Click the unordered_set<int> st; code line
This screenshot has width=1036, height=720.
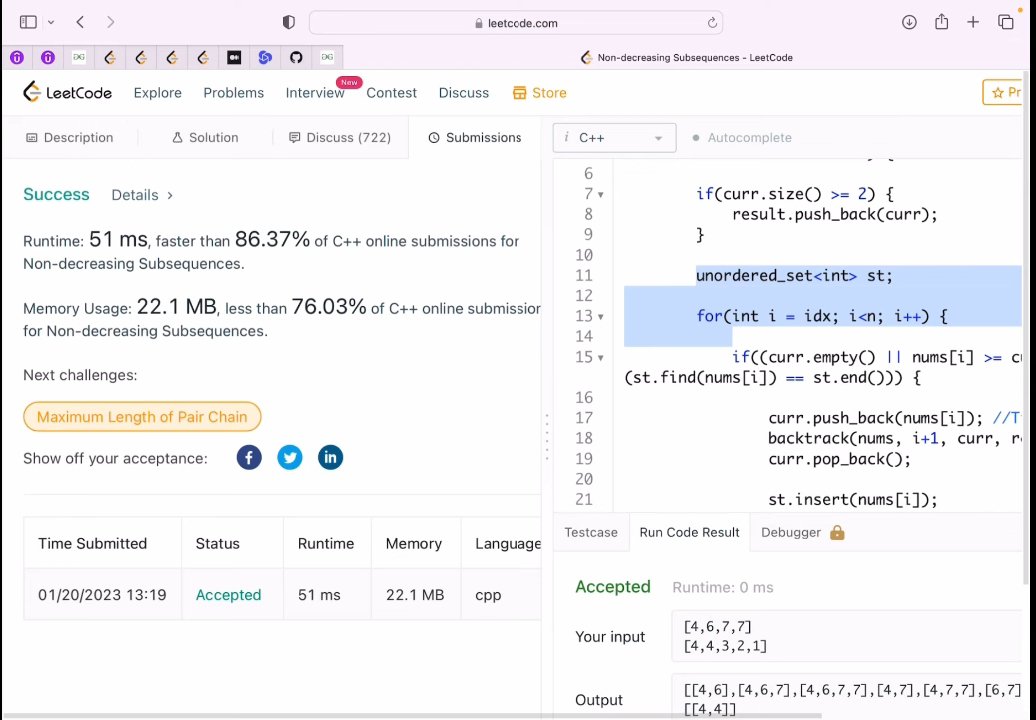click(x=794, y=275)
